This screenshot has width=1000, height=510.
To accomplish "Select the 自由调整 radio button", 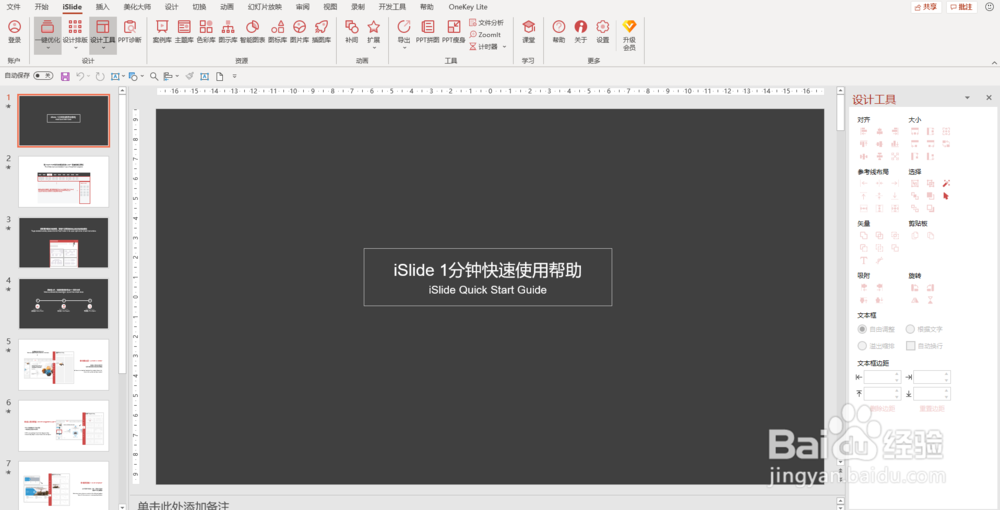I will pos(862,330).
